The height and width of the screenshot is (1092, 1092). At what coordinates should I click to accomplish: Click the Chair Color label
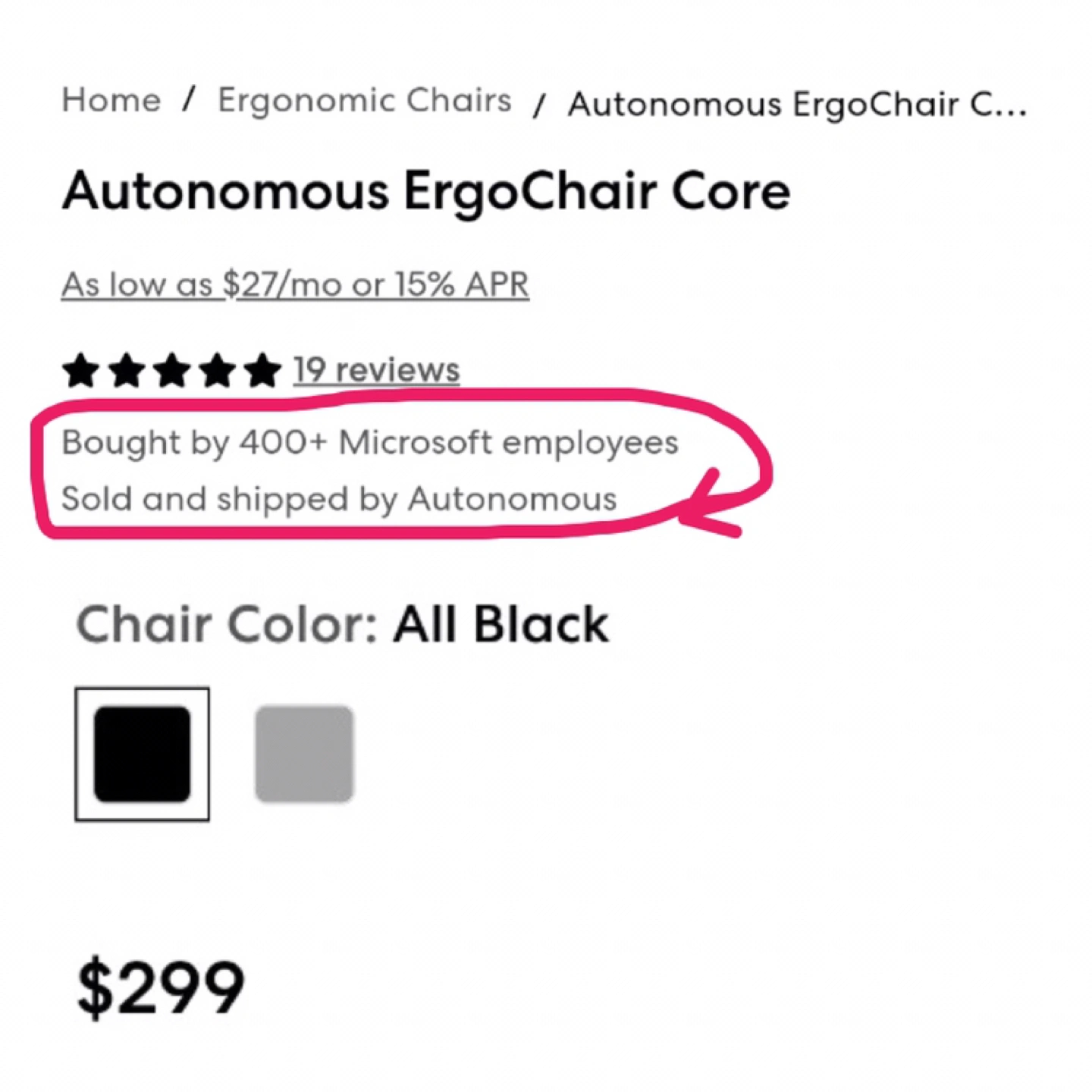click(226, 625)
